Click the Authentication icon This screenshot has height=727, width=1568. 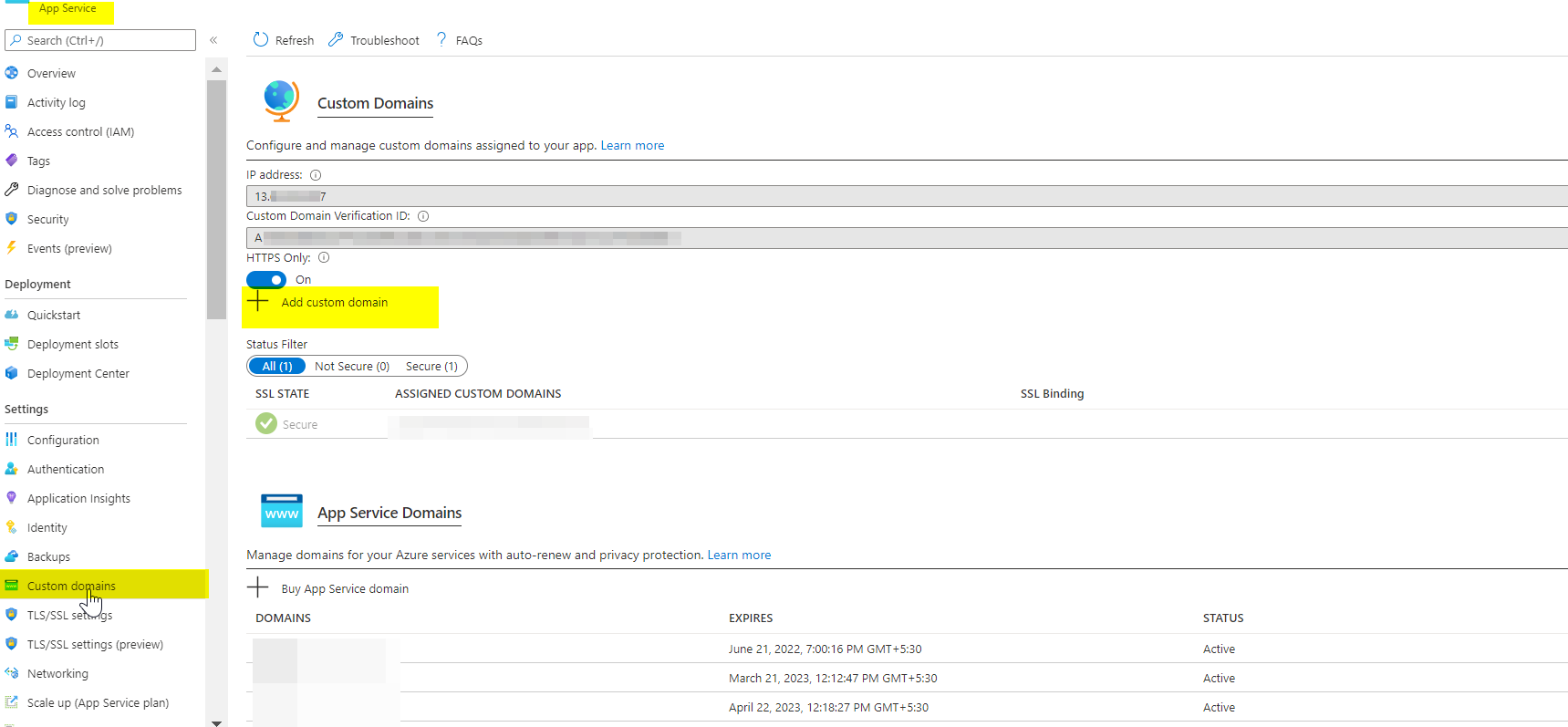point(12,469)
